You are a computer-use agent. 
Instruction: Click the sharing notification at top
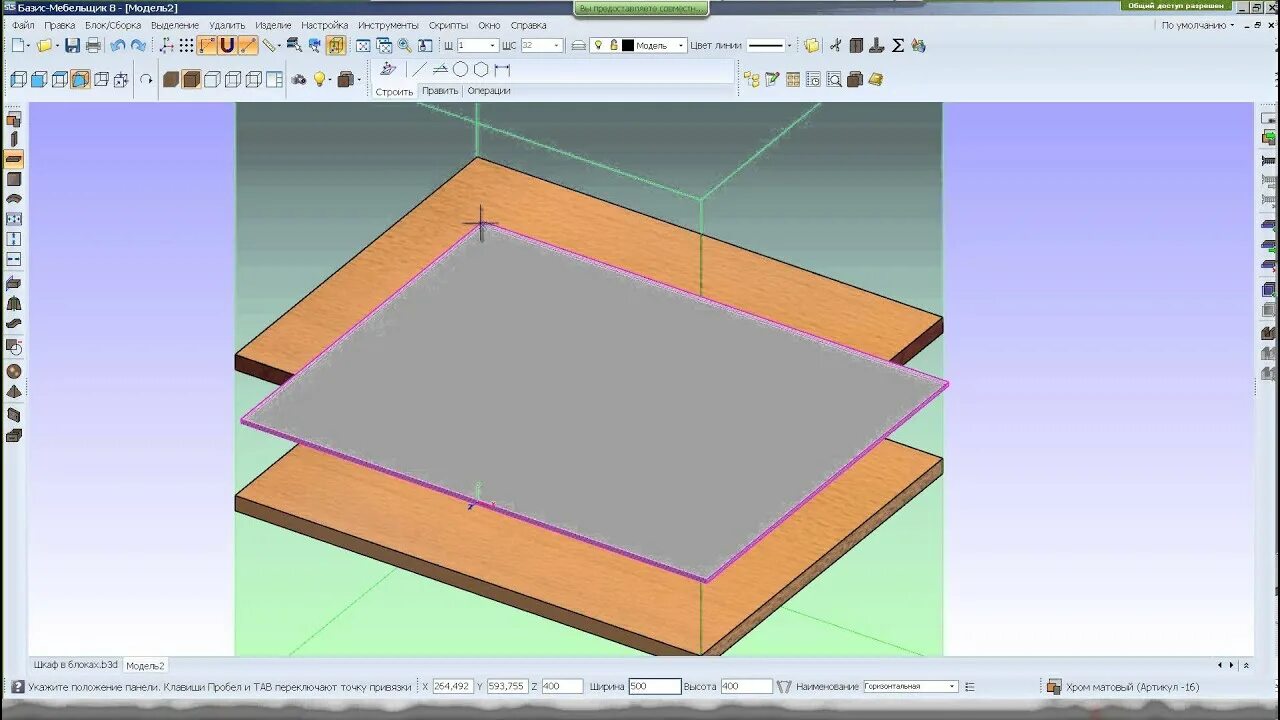[642, 8]
